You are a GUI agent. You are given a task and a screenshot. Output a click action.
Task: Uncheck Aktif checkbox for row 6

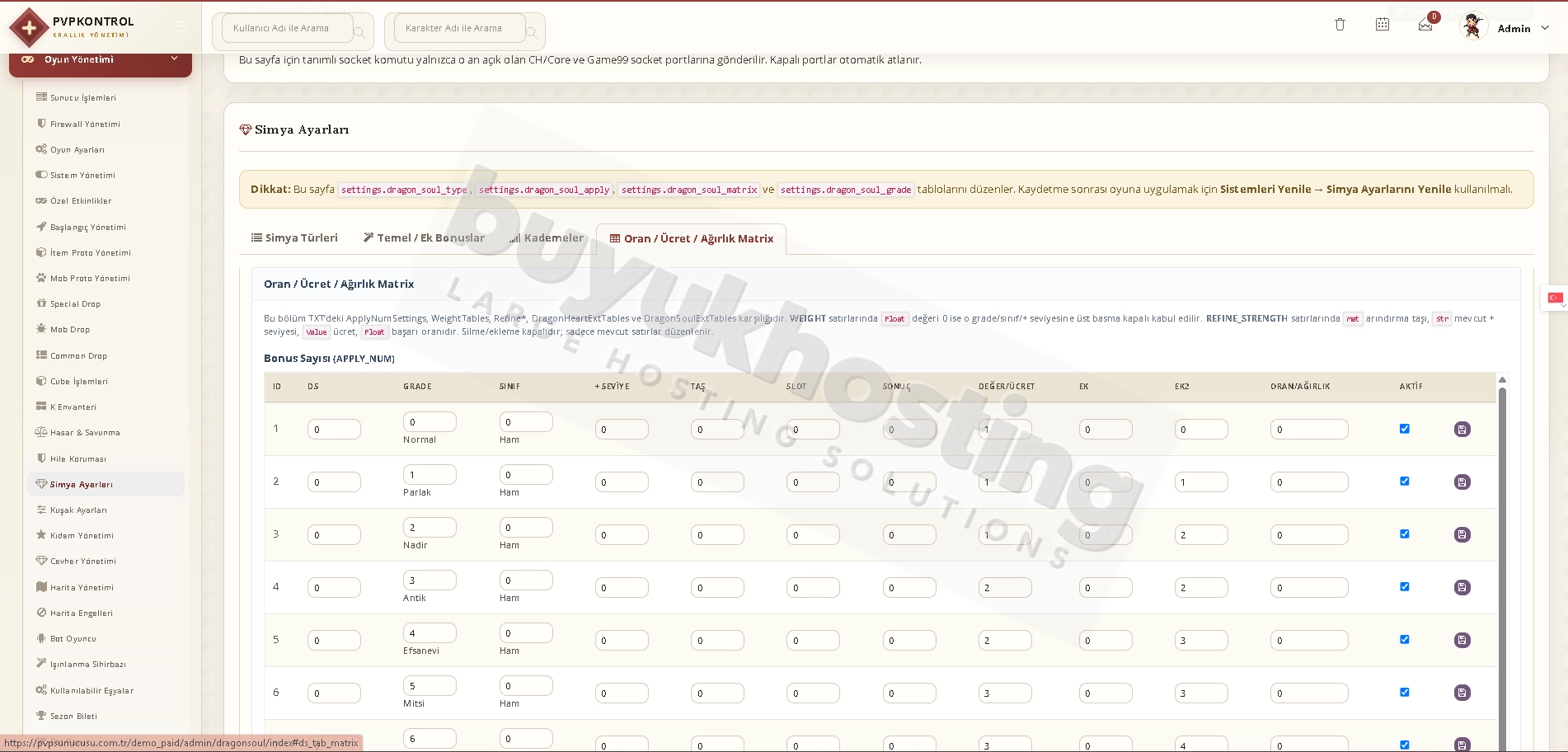[x=1405, y=693]
